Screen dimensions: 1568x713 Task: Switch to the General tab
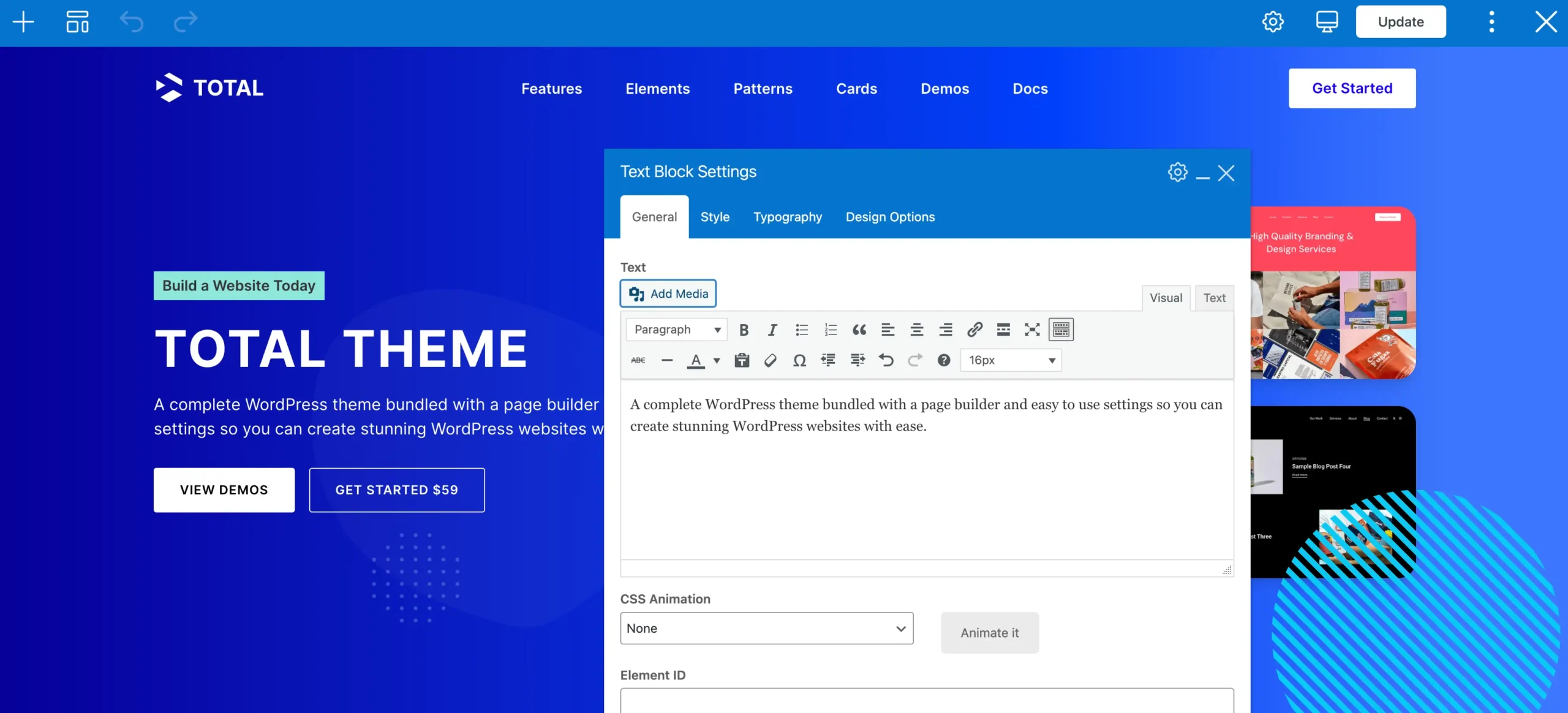[x=654, y=217]
